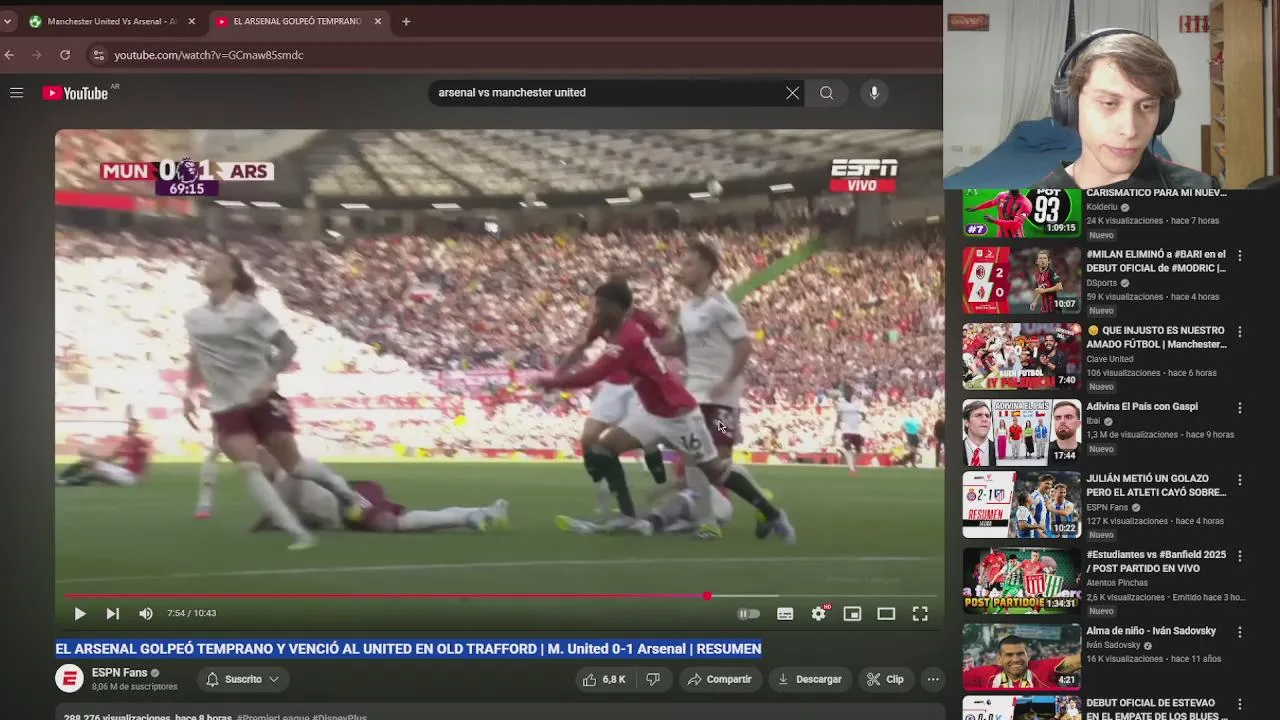Open menu for QUE INJUSTO ES NUESTRO video

coord(1239,332)
